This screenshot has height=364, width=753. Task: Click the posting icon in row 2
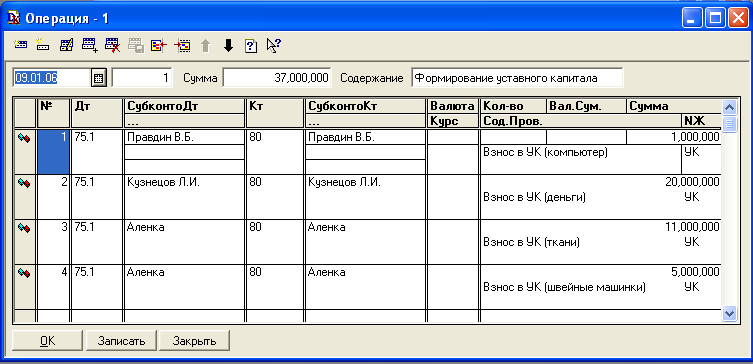pyautogui.click(x=24, y=183)
